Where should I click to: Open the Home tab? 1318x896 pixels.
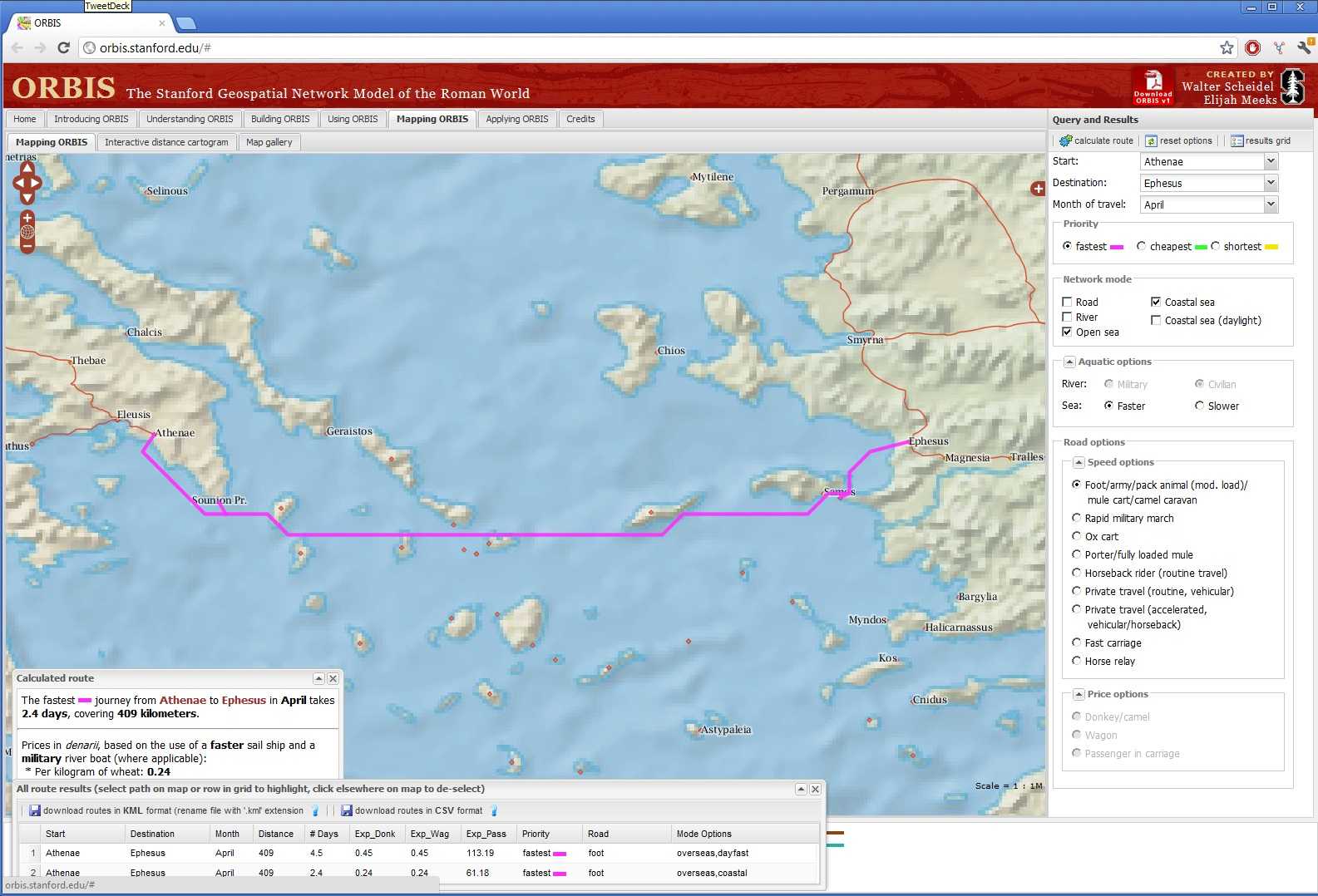coord(25,119)
